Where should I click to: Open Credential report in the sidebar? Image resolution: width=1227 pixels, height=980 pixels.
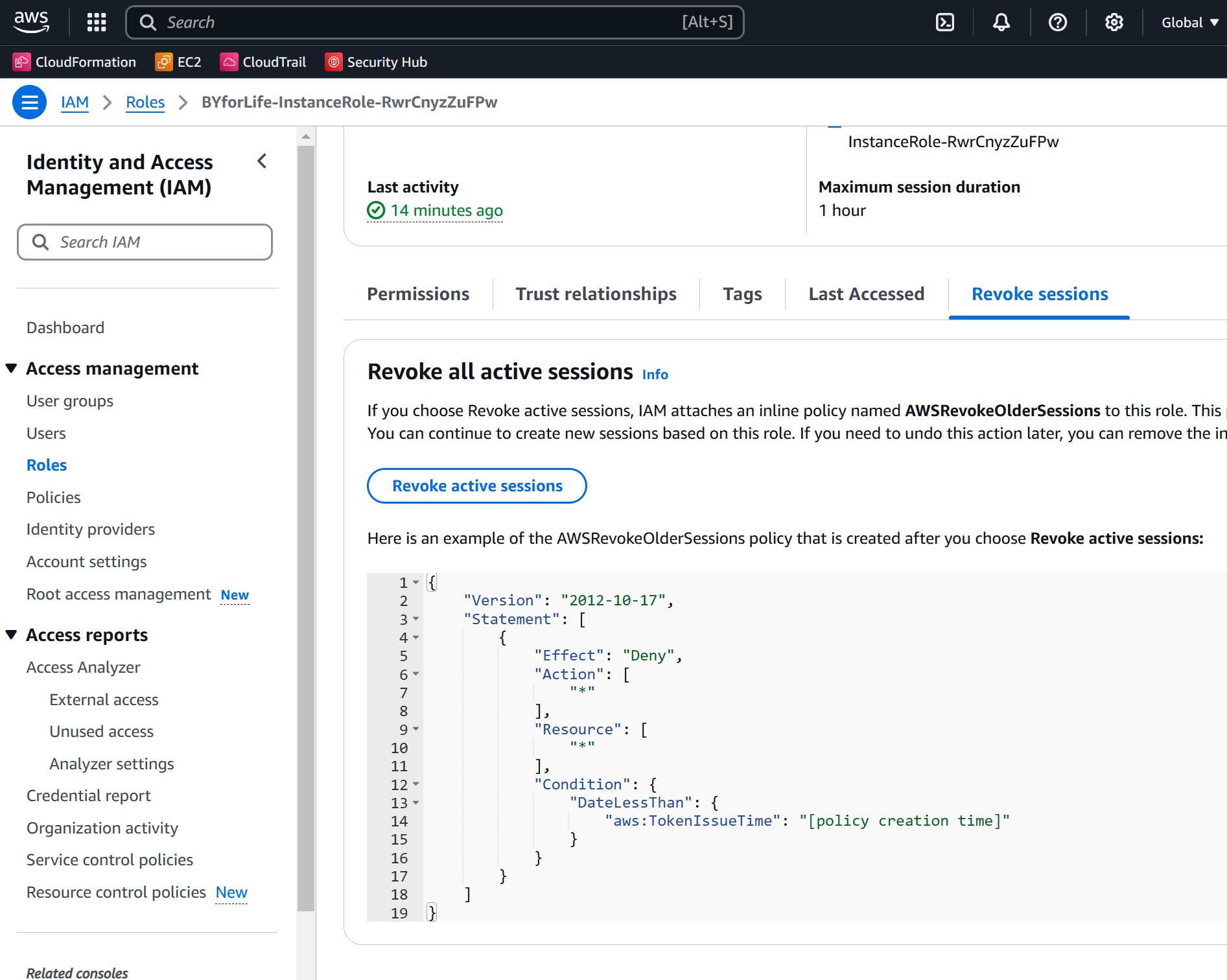[89, 796]
